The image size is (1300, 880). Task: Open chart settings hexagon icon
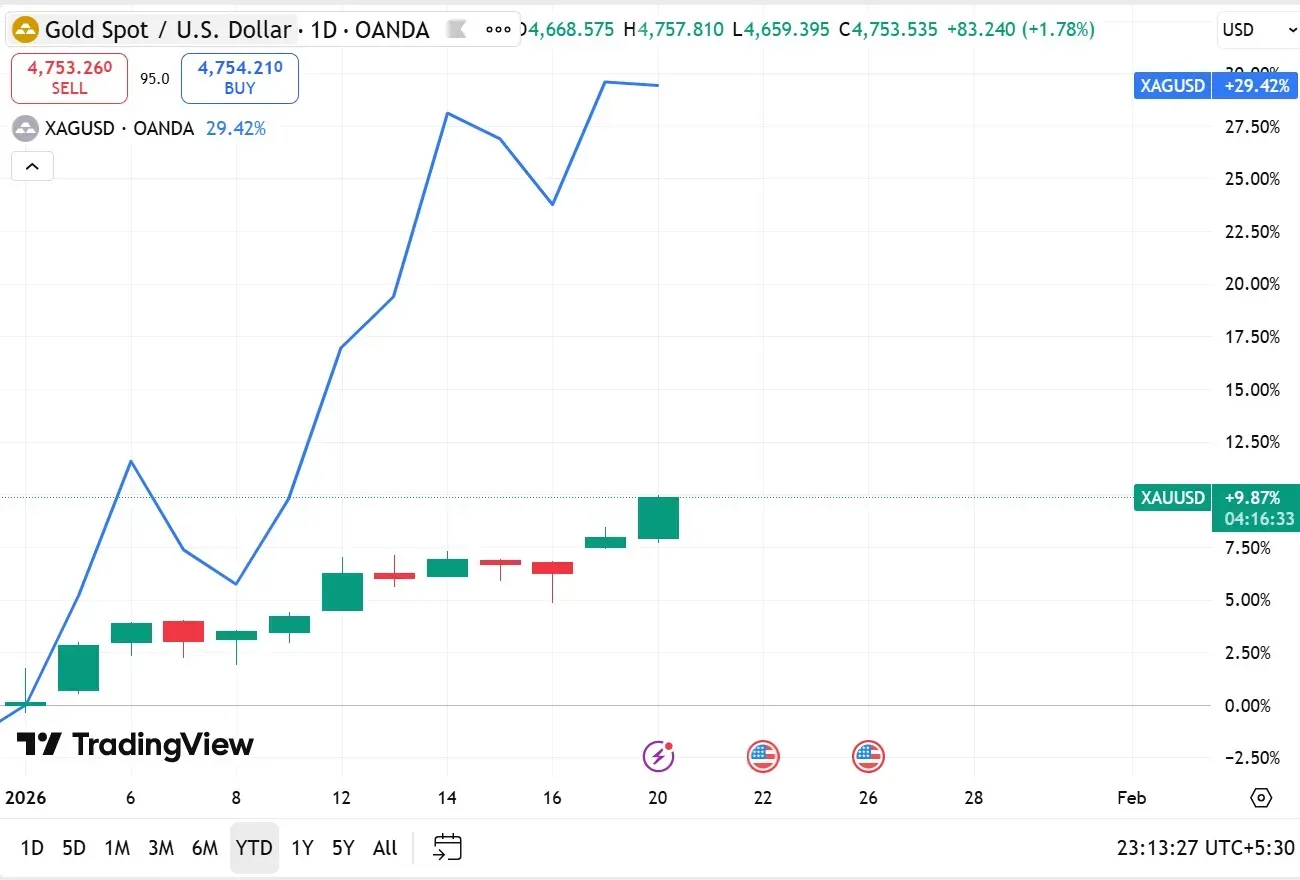1261,798
